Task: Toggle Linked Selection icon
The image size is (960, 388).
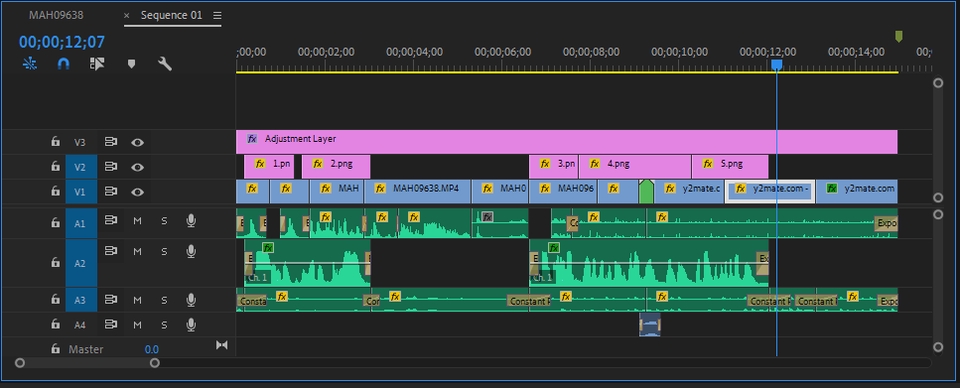Action: (97, 64)
